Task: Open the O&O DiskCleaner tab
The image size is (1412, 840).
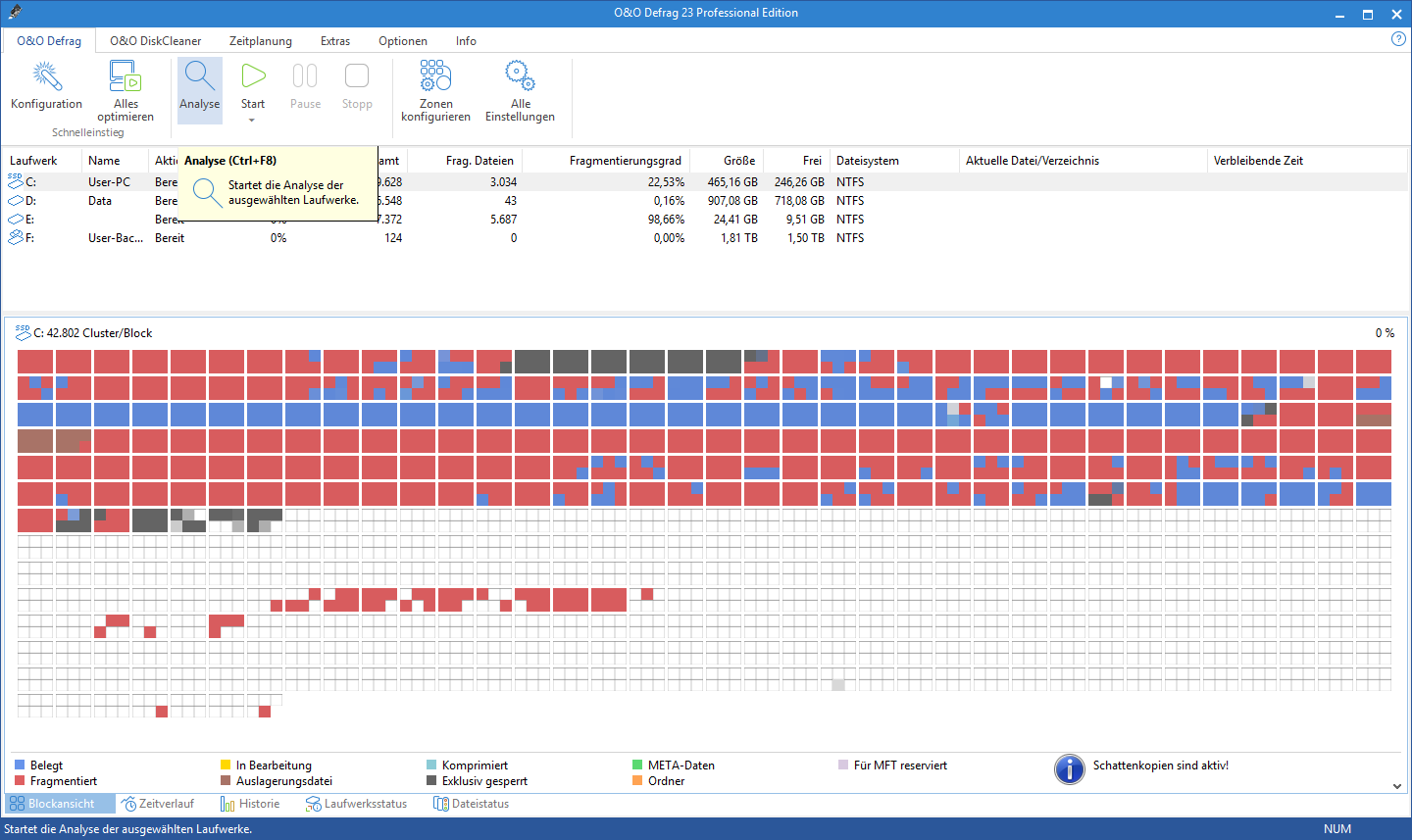Action: tap(155, 41)
